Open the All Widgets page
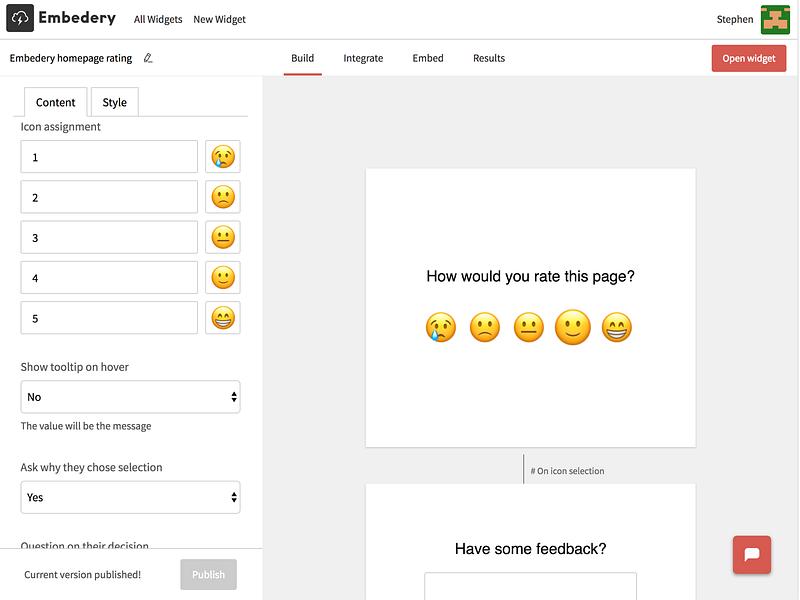The height and width of the screenshot is (600, 800). point(158,19)
